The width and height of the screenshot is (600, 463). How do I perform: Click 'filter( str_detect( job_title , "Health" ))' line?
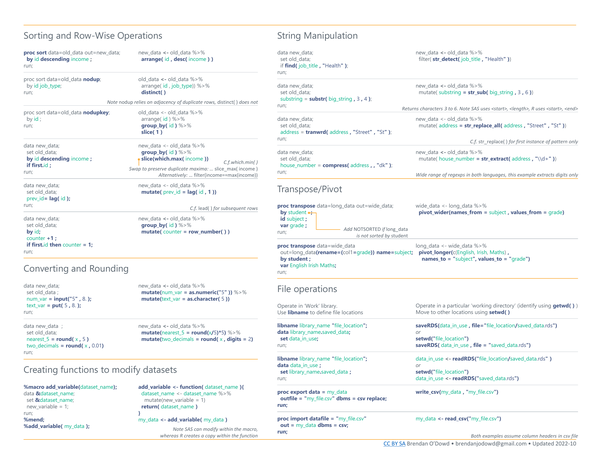(x=465, y=59)
